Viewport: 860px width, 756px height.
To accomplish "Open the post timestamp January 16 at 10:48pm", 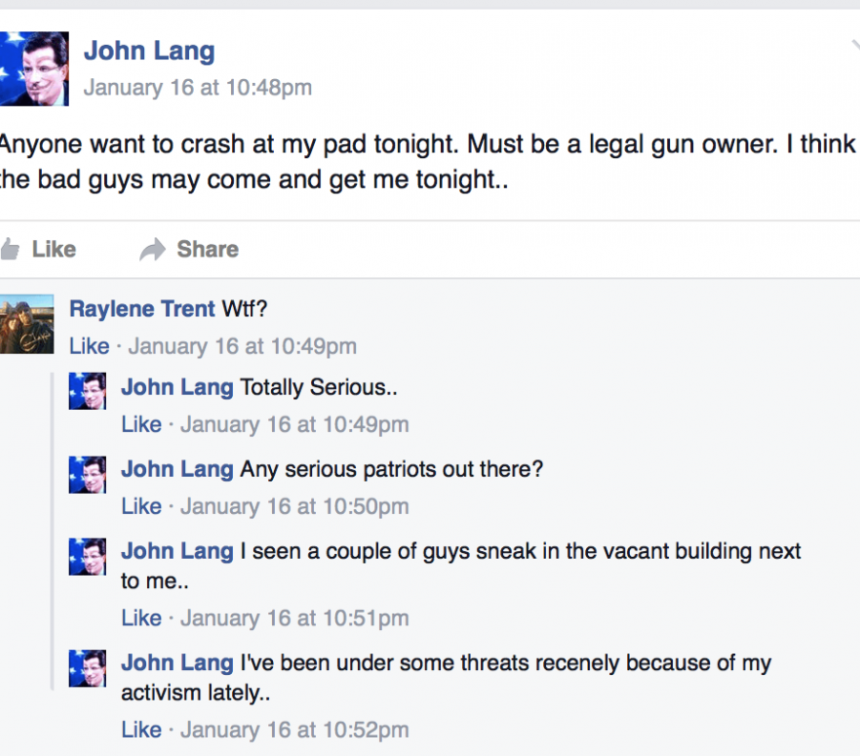I will point(198,87).
